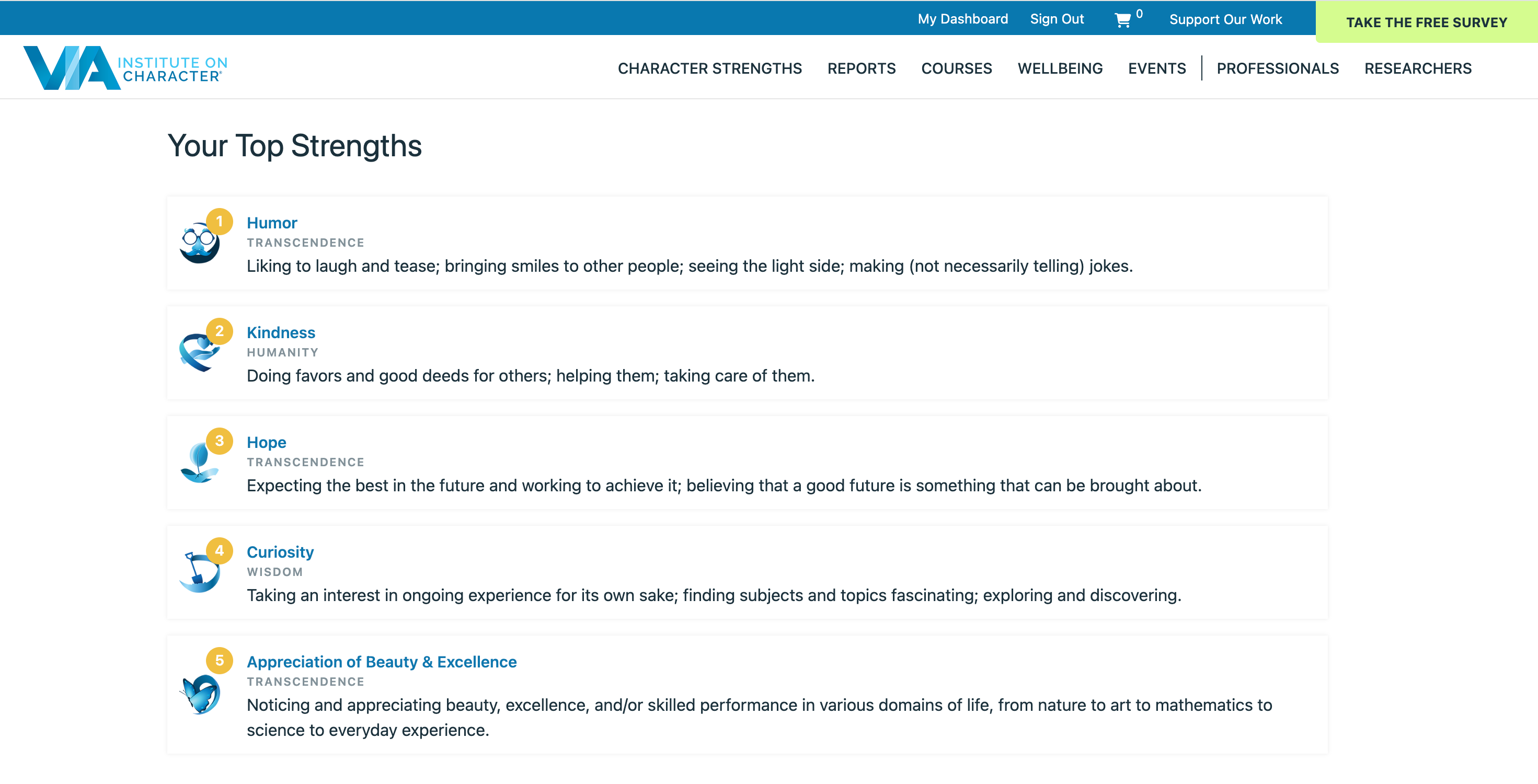Open the Researchers menu
Image resolution: width=1538 pixels, height=784 pixels.
[x=1417, y=68]
